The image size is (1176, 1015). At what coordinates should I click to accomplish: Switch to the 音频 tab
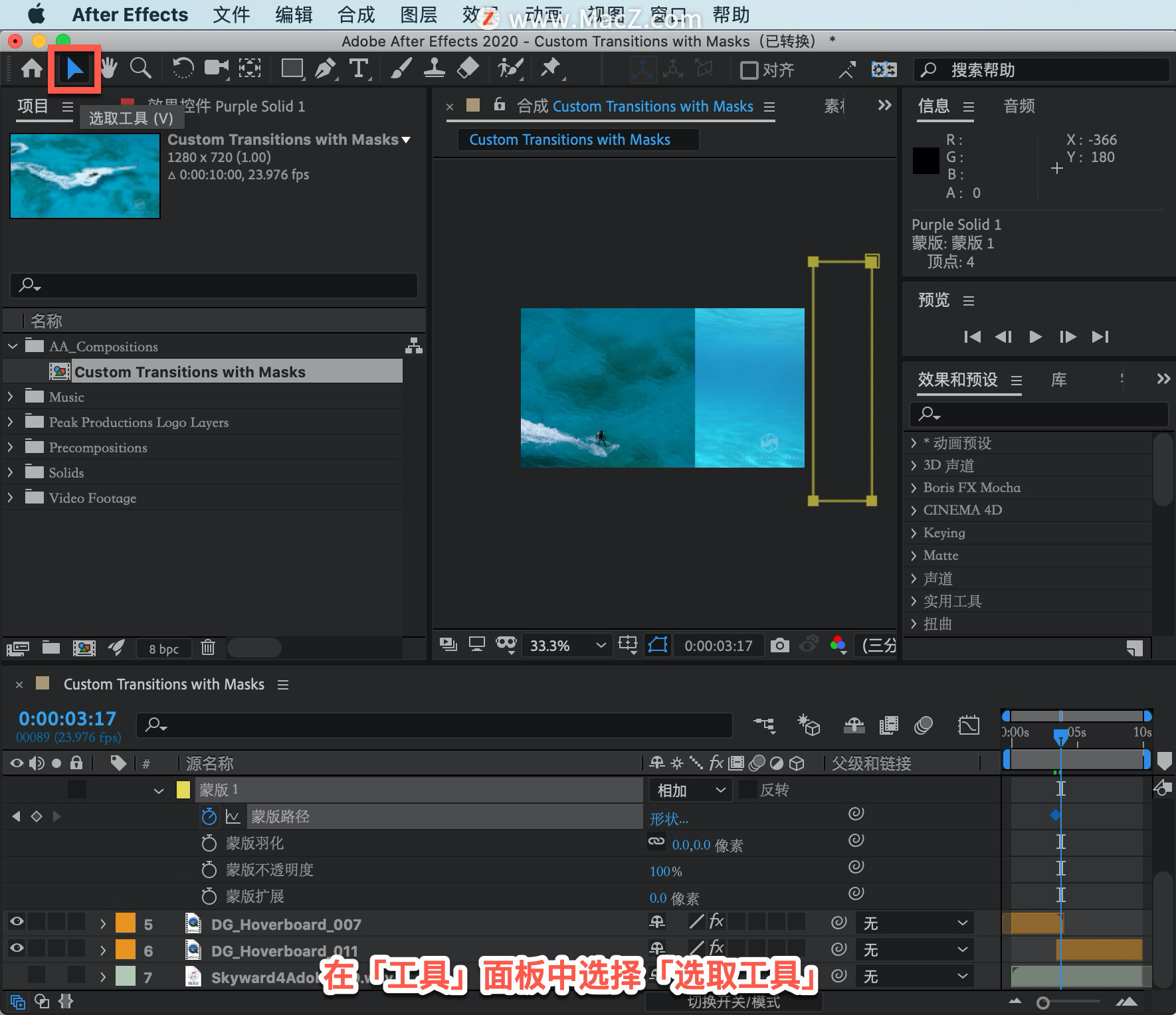pyautogui.click(x=1019, y=106)
